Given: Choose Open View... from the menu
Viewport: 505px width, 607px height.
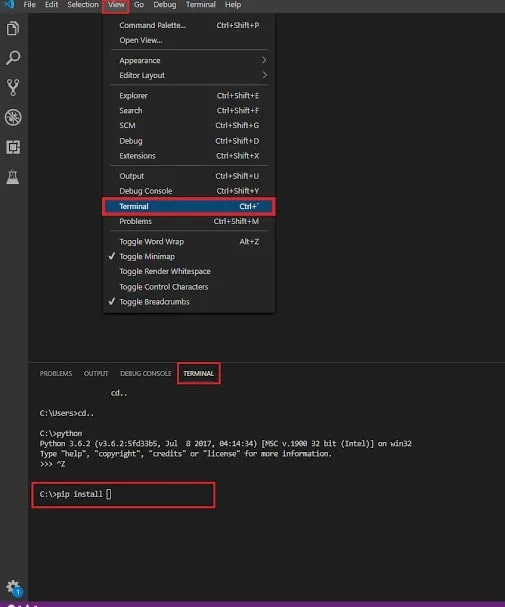Looking at the screenshot, I should click(189, 40).
